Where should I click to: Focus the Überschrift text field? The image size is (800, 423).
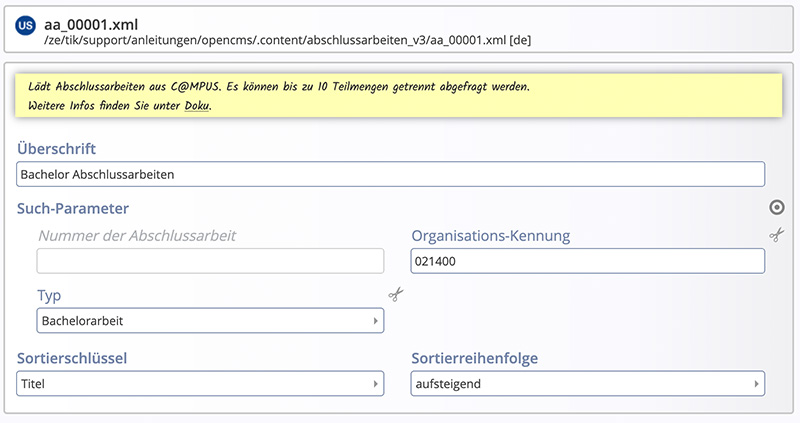(390, 174)
